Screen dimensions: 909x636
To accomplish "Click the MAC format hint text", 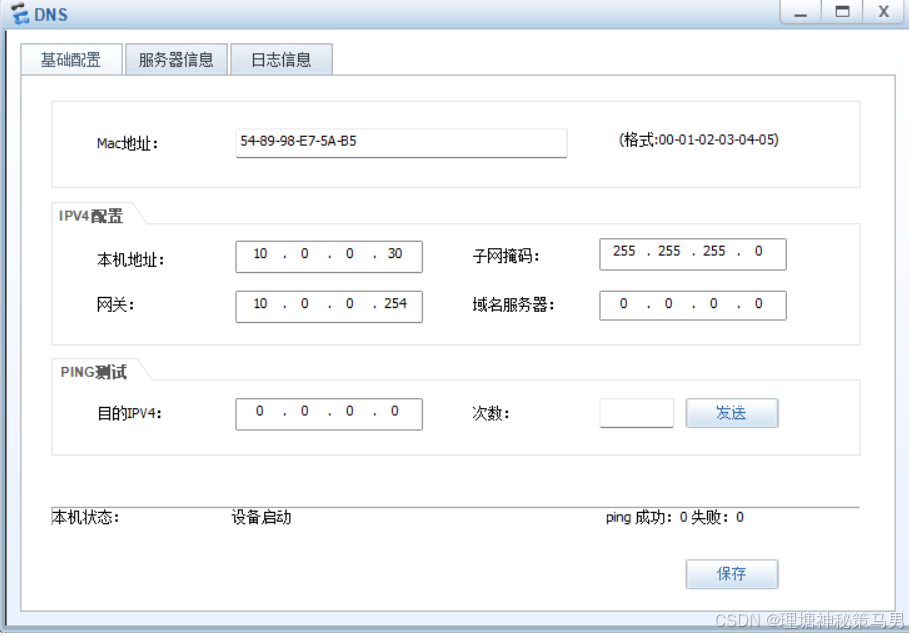I will point(699,139).
